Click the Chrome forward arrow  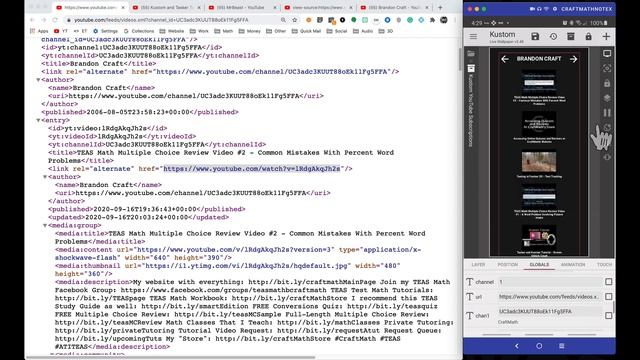(43, 20)
